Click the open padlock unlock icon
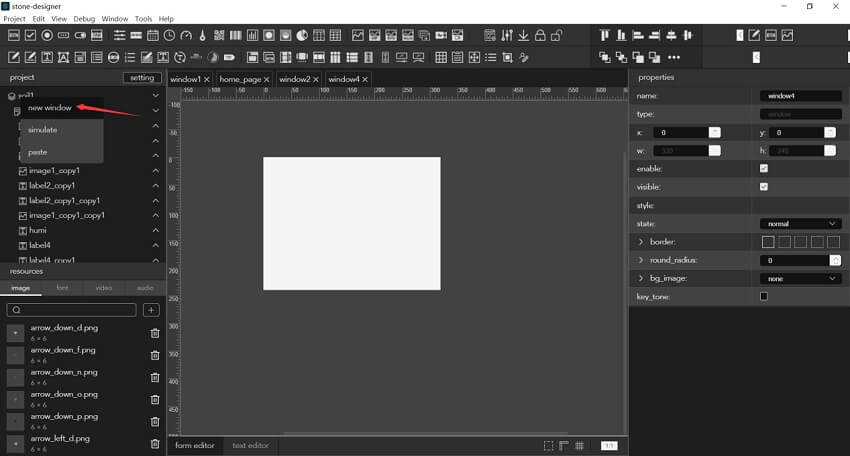 point(556,35)
